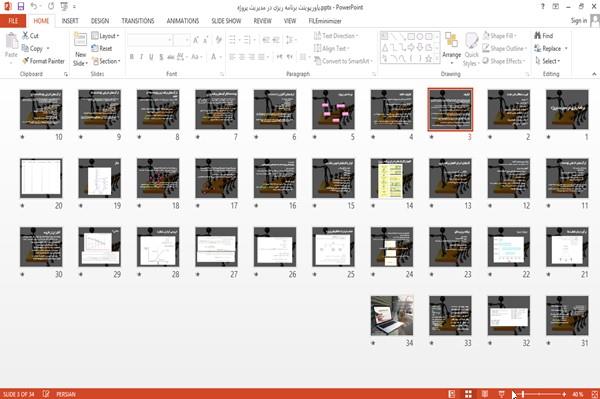600x399 pixels.
Task: Switch to Reading View icon
Action: point(485,394)
